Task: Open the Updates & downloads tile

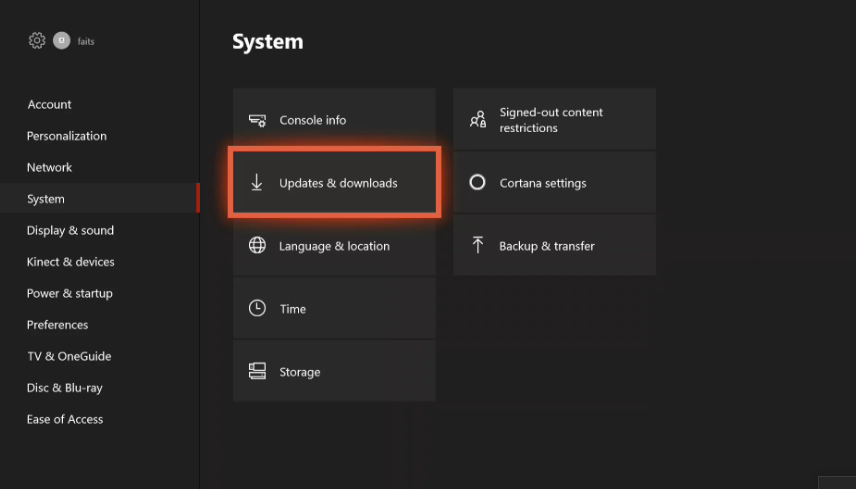Action: coord(334,182)
